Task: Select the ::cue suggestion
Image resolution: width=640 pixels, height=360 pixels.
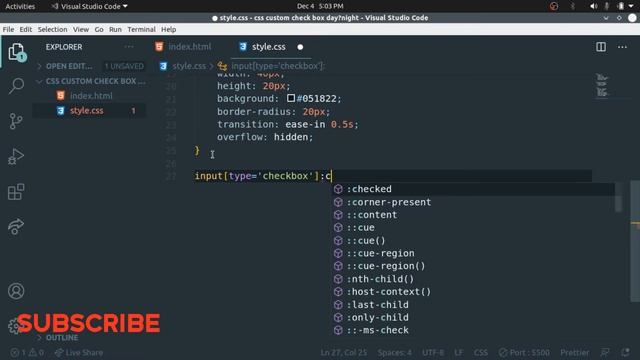Action: [x=360, y=227]
